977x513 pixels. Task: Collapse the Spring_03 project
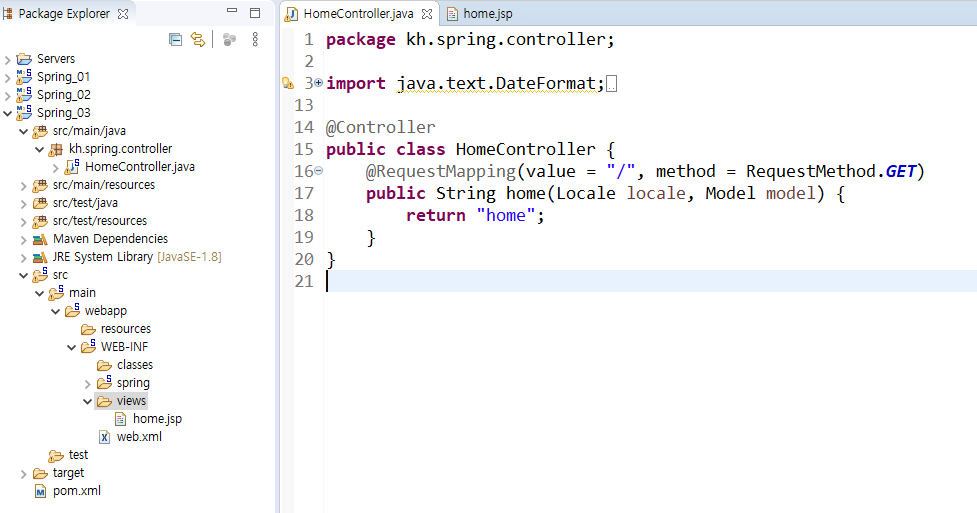[x=7, y=113]
